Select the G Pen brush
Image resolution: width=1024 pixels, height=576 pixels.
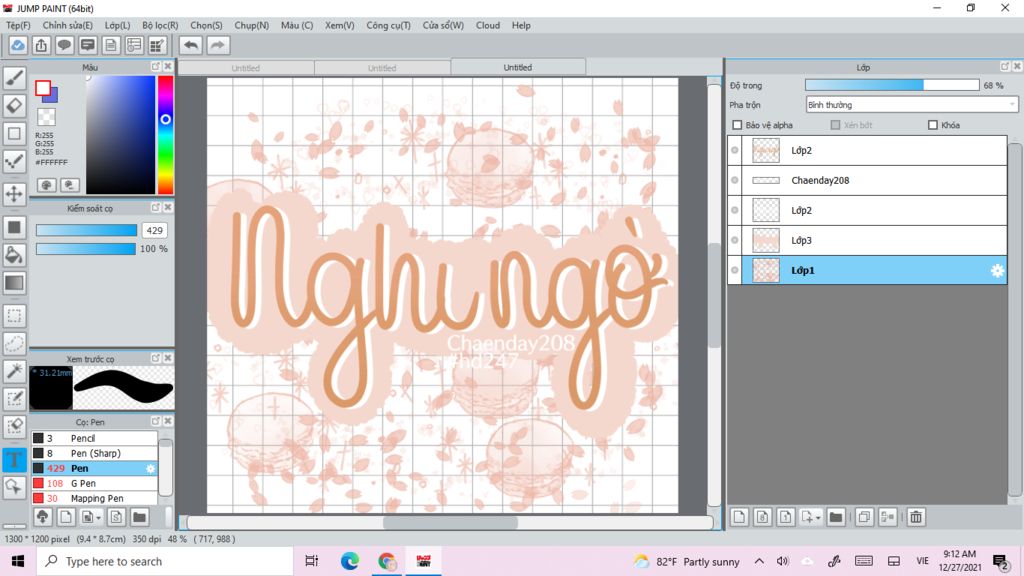click(94, 483)
